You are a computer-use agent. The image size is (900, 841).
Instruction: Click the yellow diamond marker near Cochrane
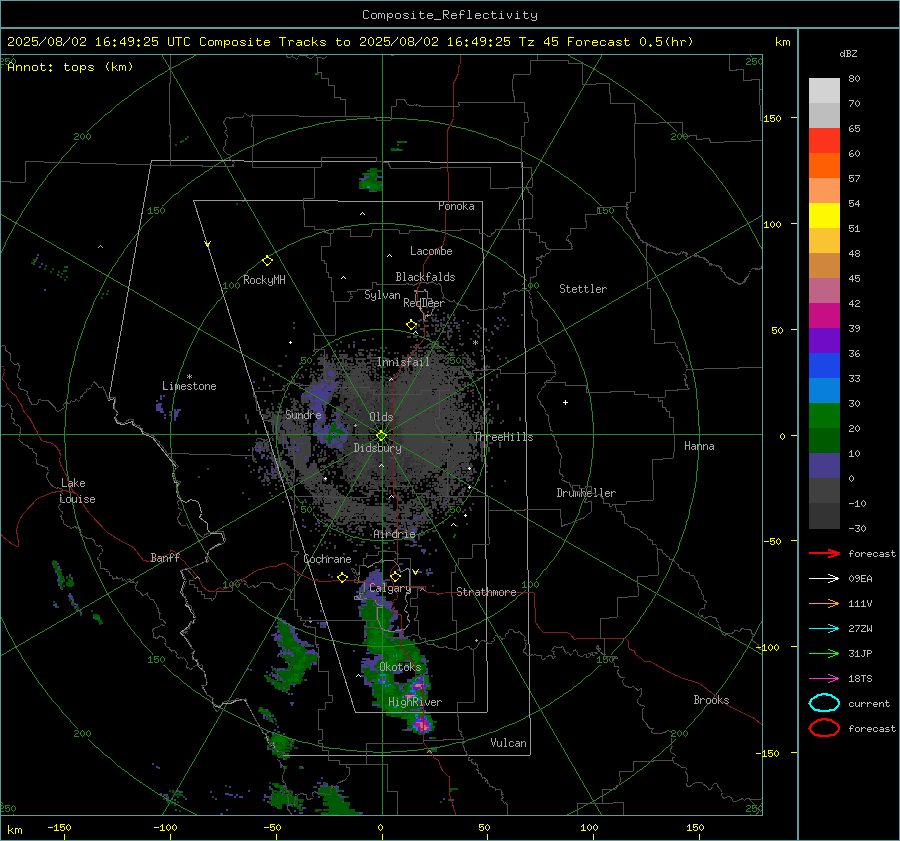point(343,577)
